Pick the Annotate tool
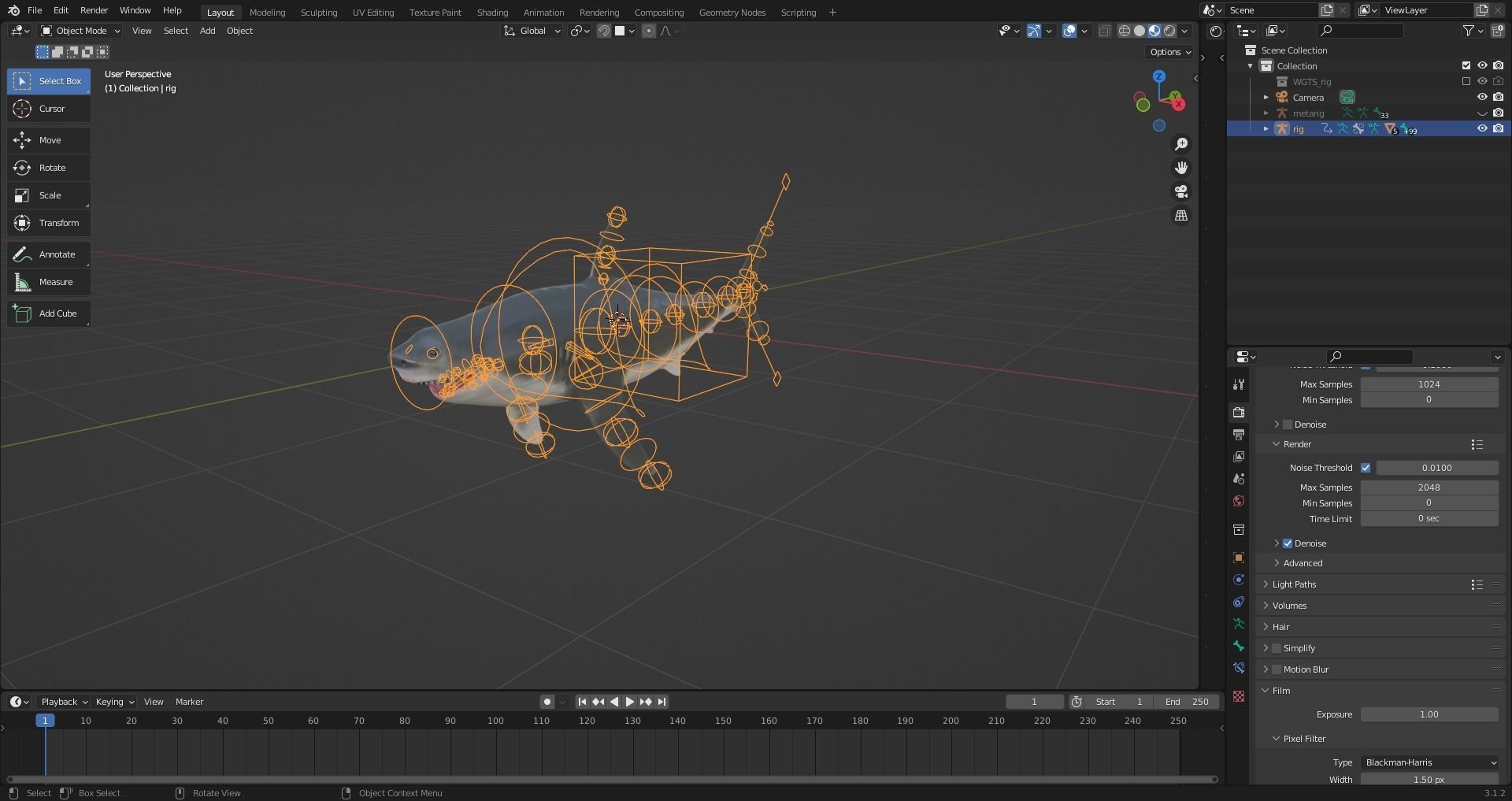Image resolution: width=1512 pixels, height=801 pixels. click(x=49, y=254)
